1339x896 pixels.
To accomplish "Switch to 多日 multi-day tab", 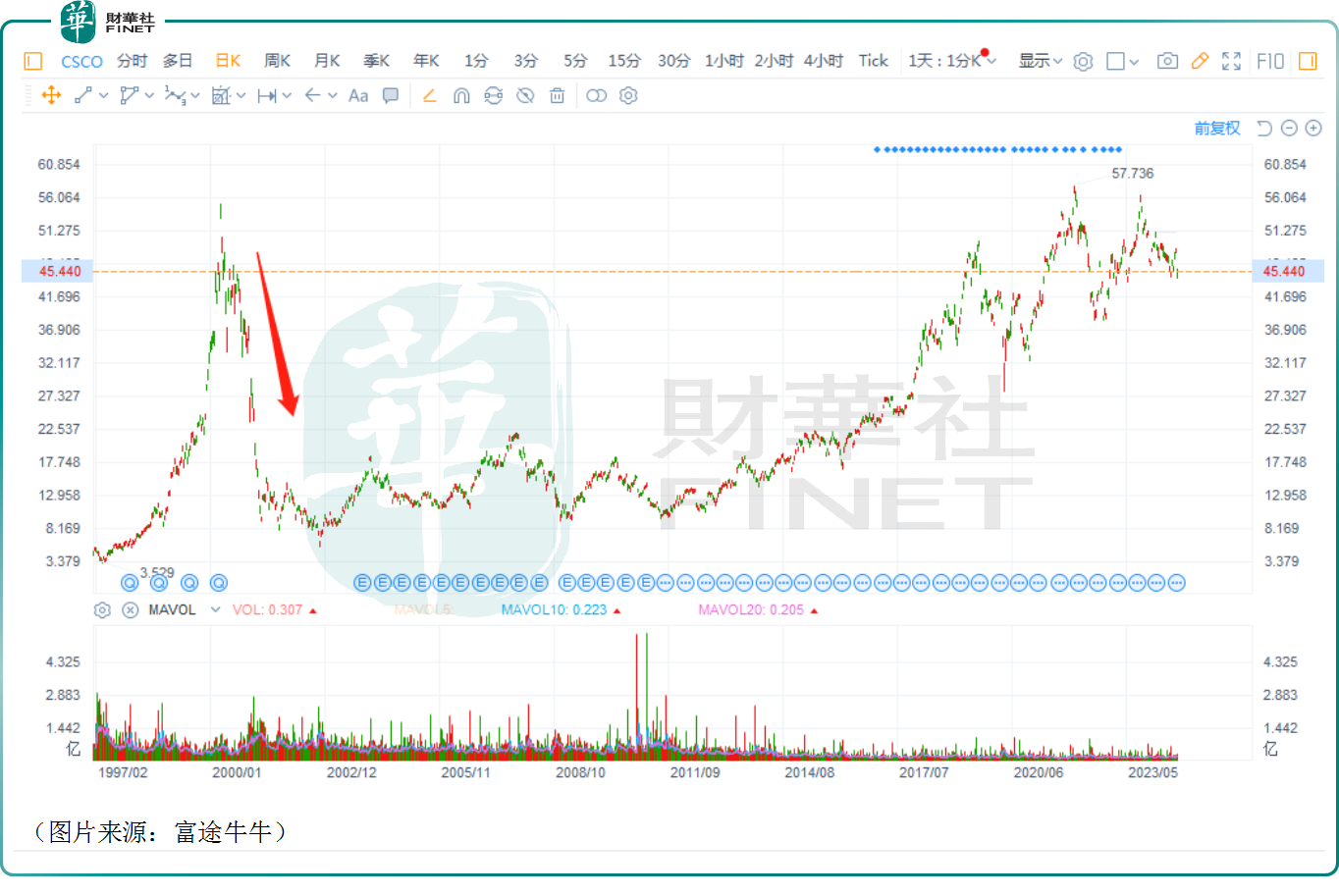I will point(178,61).
